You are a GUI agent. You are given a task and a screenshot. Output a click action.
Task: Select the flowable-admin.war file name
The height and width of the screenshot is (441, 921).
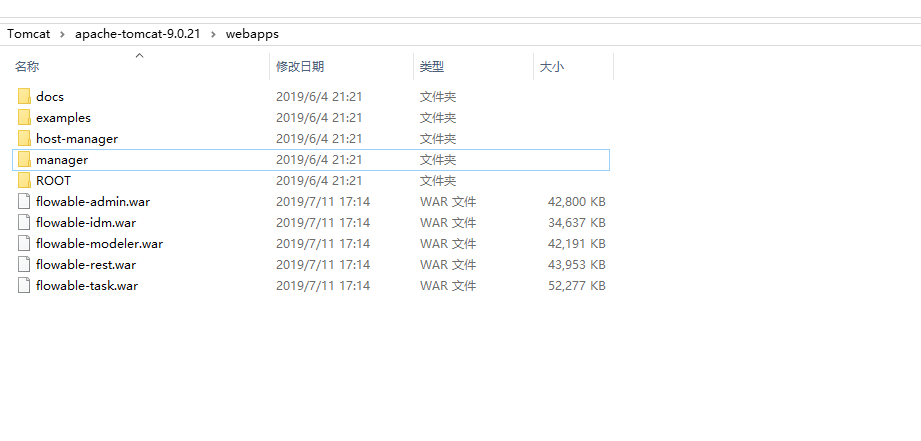coord(93,202)
